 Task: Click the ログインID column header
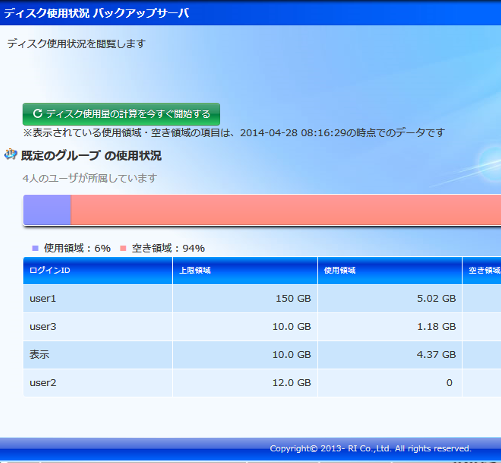[x=98, y=270]
